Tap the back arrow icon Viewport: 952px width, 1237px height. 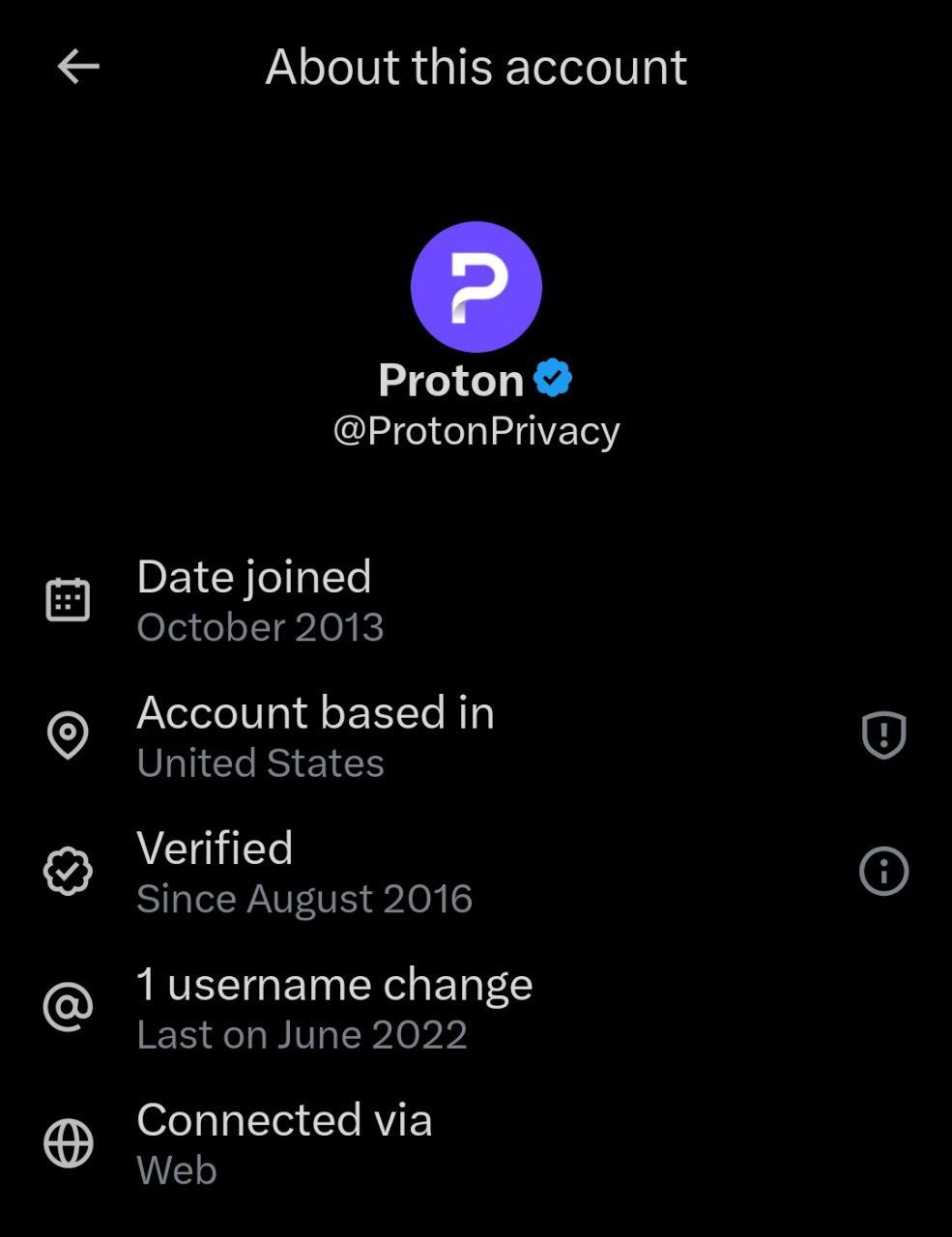pyautogui.click(x=78, y=67)
